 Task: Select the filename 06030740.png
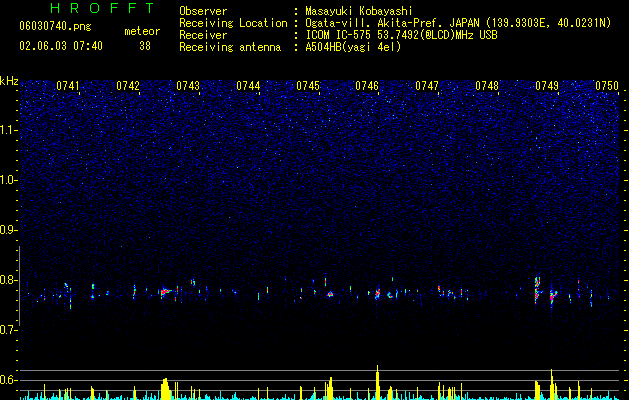point(55,26)
